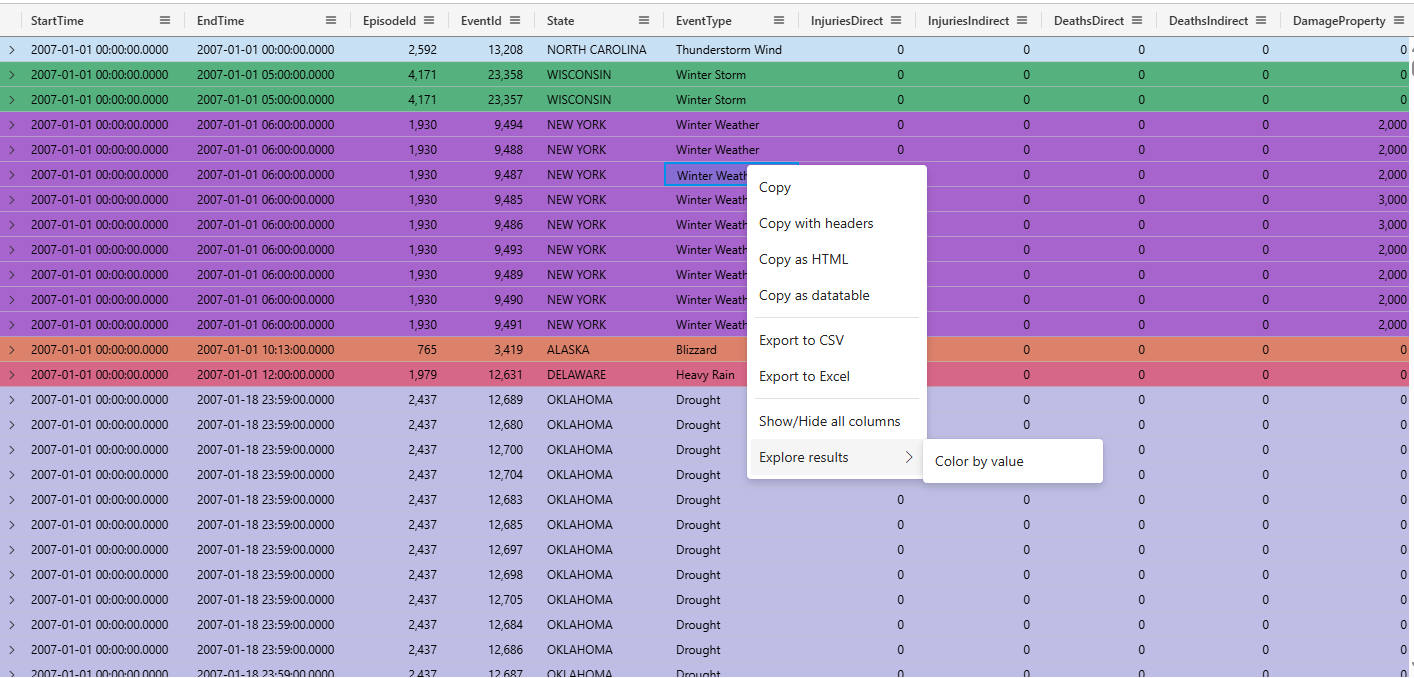
Task: Select Show/Hide all columns
Action: [x=837, y=421]
